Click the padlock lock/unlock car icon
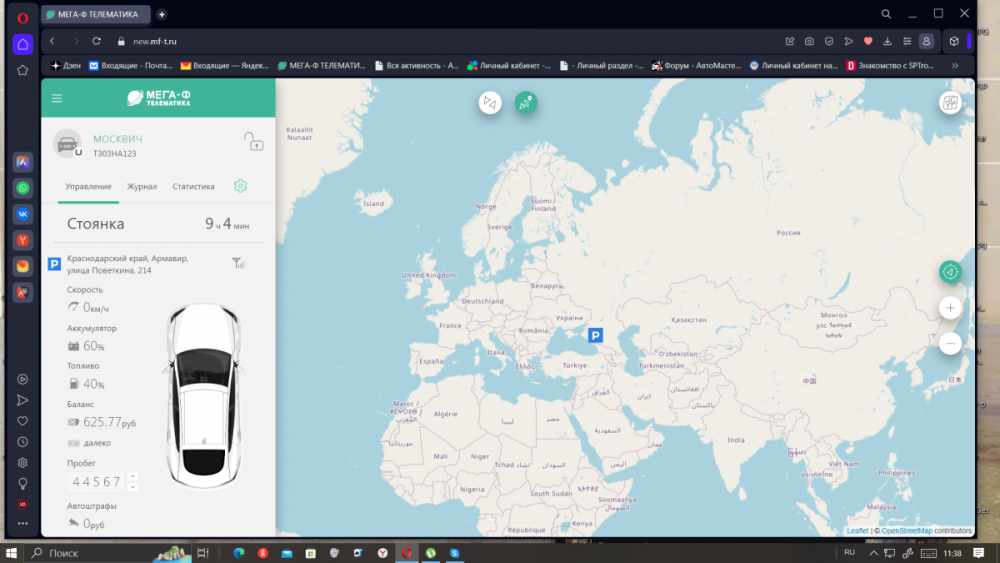 (x=254, y=142)
